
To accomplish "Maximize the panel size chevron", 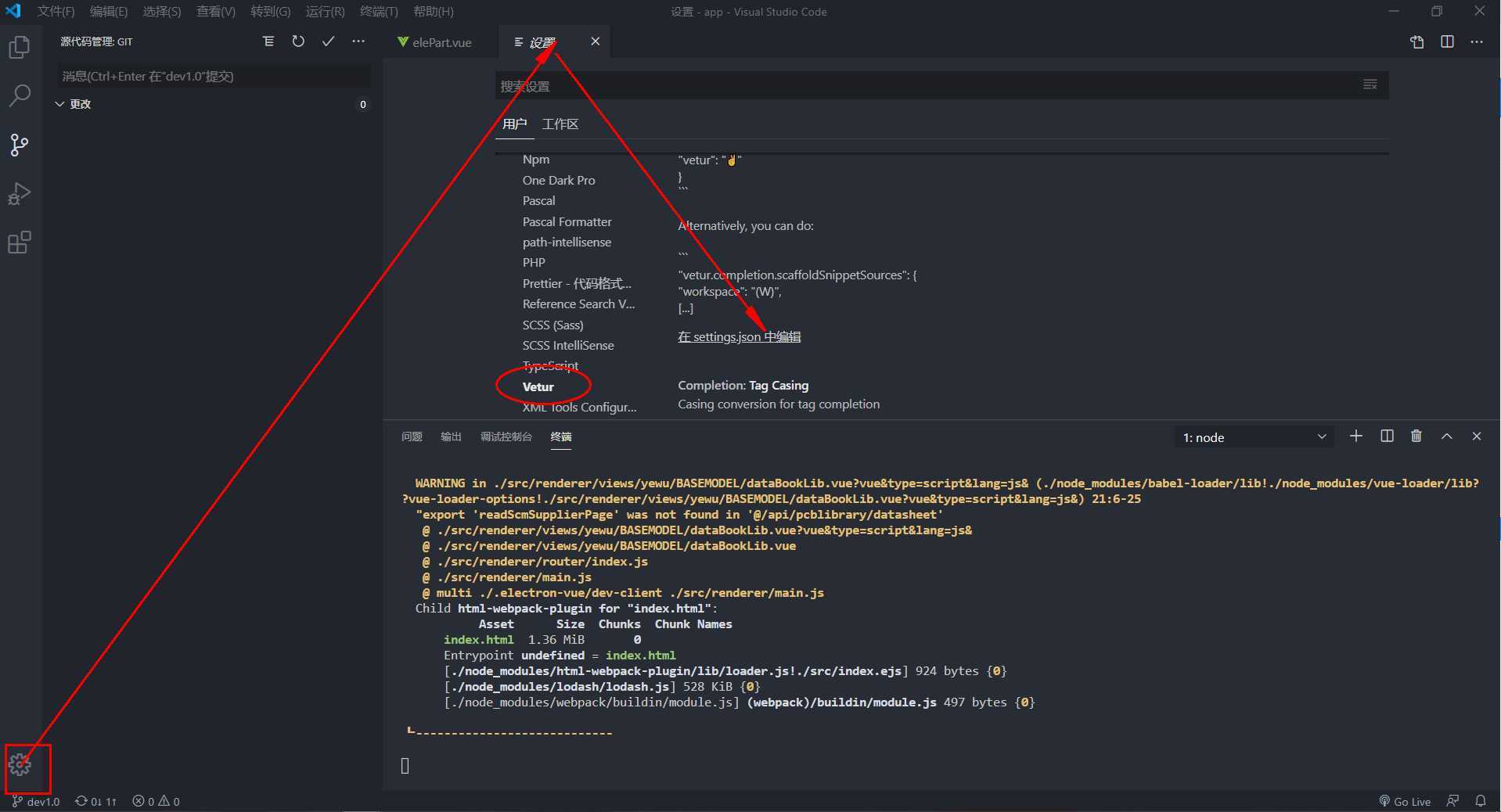I will coord(1447,436).
